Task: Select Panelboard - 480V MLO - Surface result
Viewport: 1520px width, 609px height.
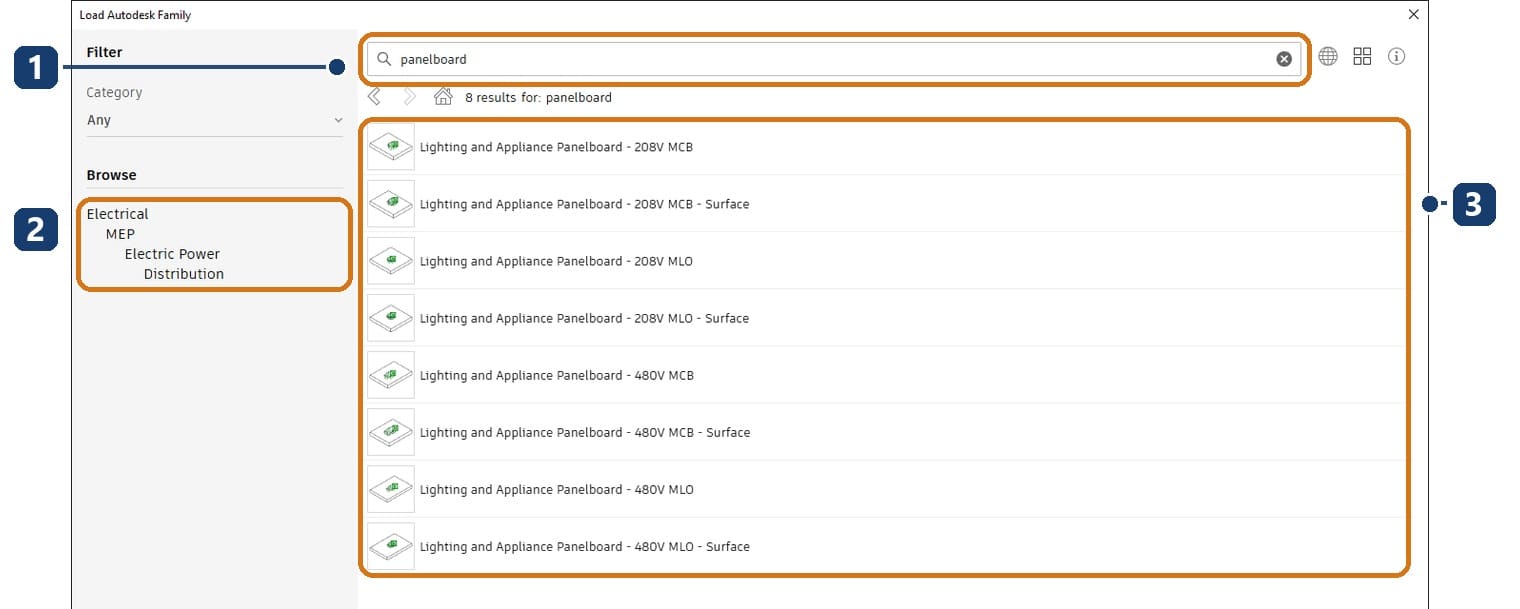Action: click(x=884, y=546)
